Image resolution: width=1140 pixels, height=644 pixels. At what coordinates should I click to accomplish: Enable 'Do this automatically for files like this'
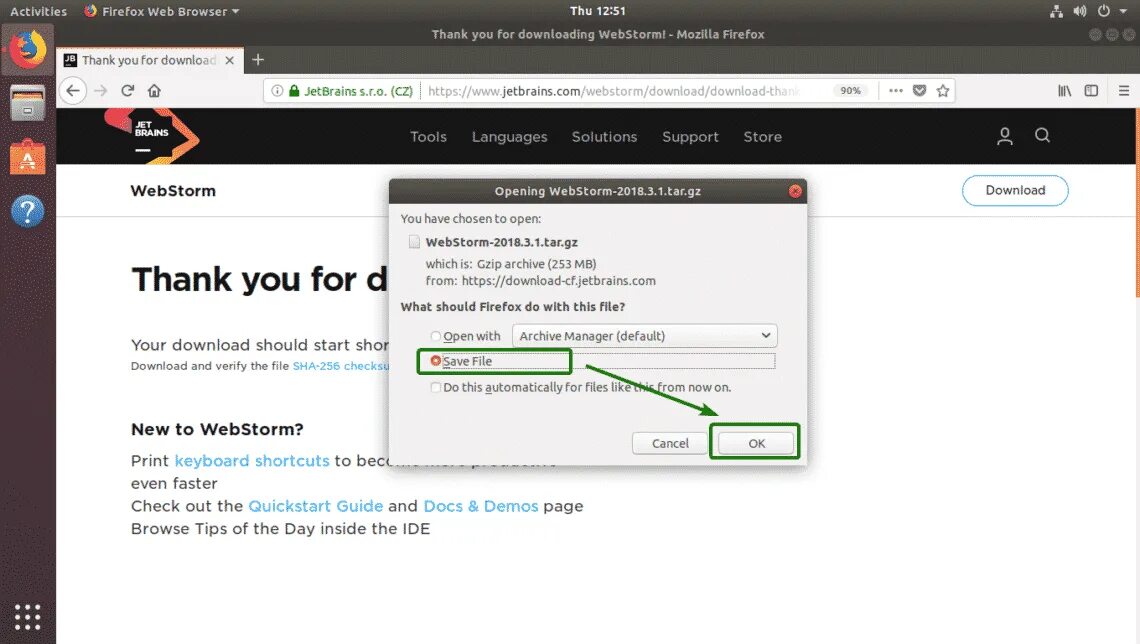tap(435, 387)
